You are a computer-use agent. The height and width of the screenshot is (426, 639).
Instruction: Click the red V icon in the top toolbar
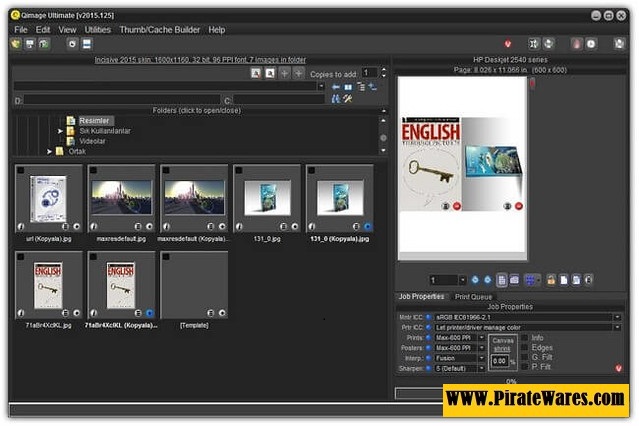pos(508,44)
